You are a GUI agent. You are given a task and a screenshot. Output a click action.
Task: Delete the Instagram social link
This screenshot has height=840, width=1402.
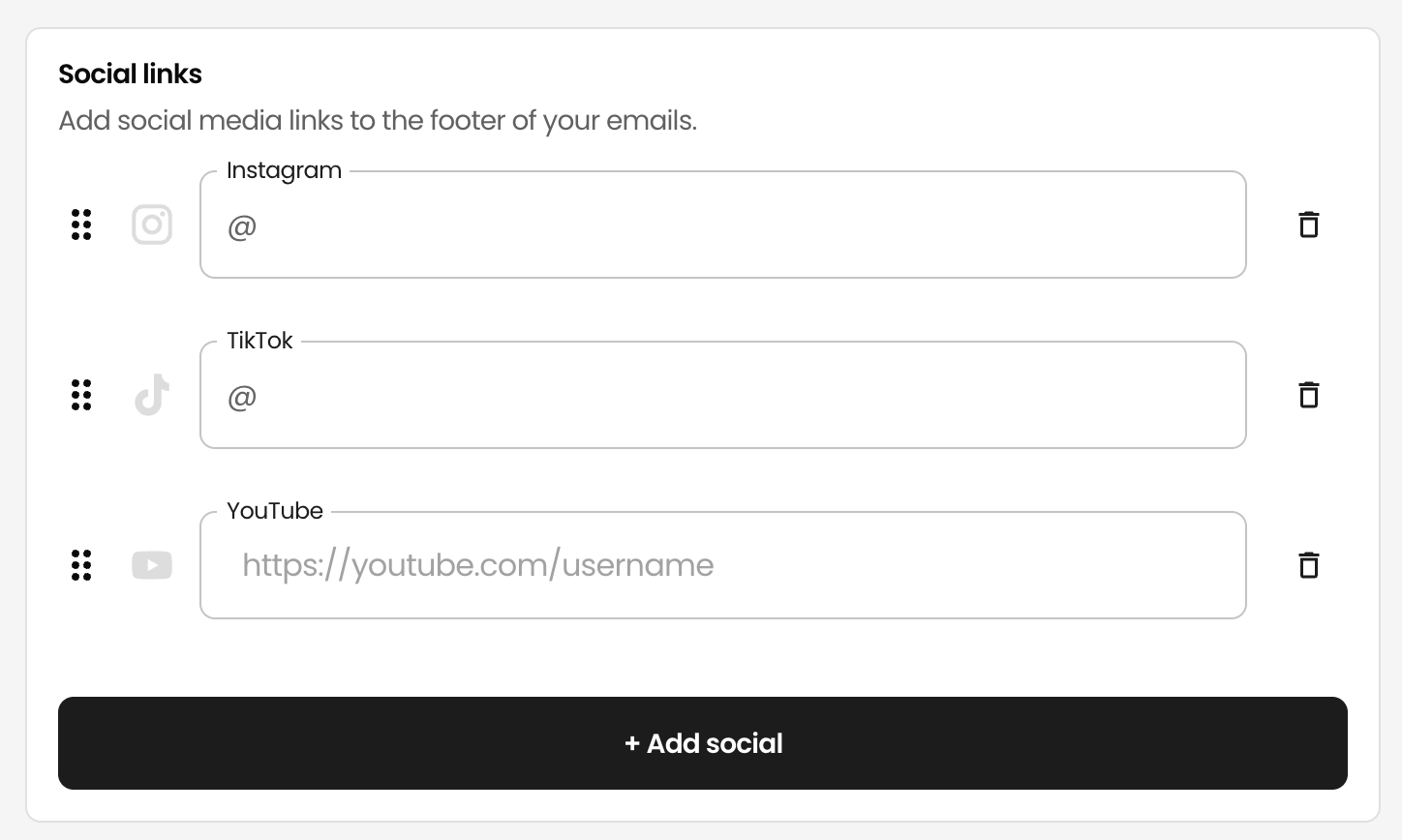point(1308,225)
